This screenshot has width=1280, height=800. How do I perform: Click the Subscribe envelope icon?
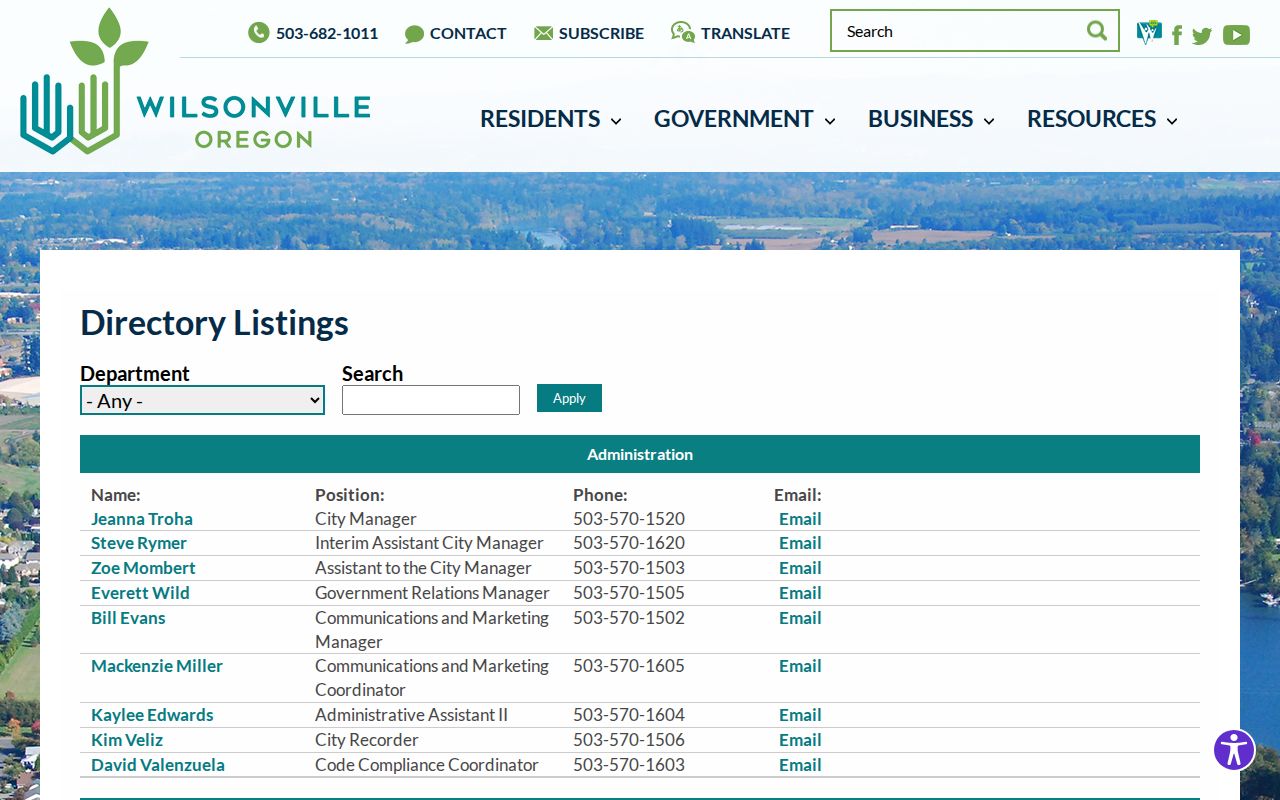coord(543,34)
